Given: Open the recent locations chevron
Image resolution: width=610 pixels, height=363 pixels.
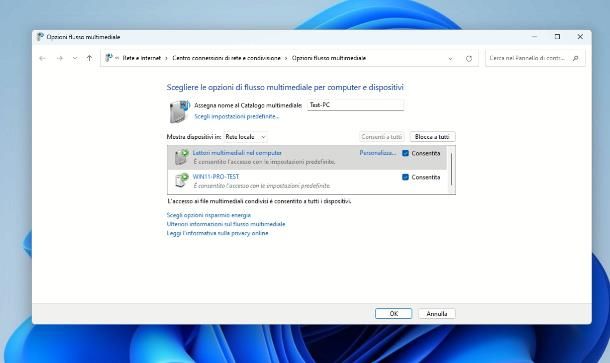Looking at the screenshot, I should (x=75, y=58).
